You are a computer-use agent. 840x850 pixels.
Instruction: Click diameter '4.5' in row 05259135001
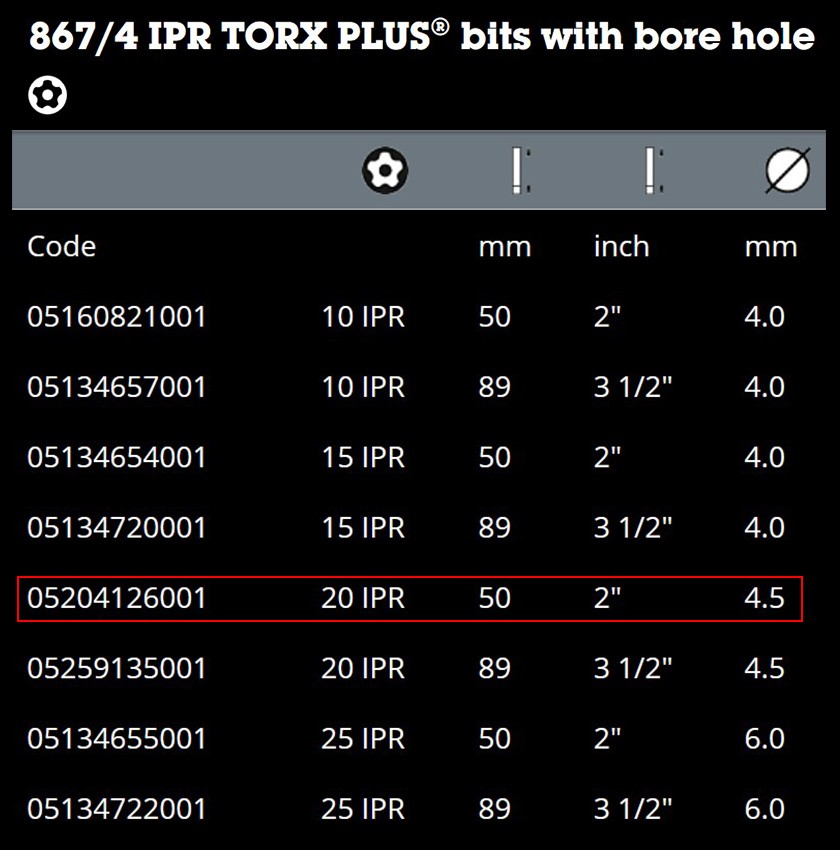point(765,668)
